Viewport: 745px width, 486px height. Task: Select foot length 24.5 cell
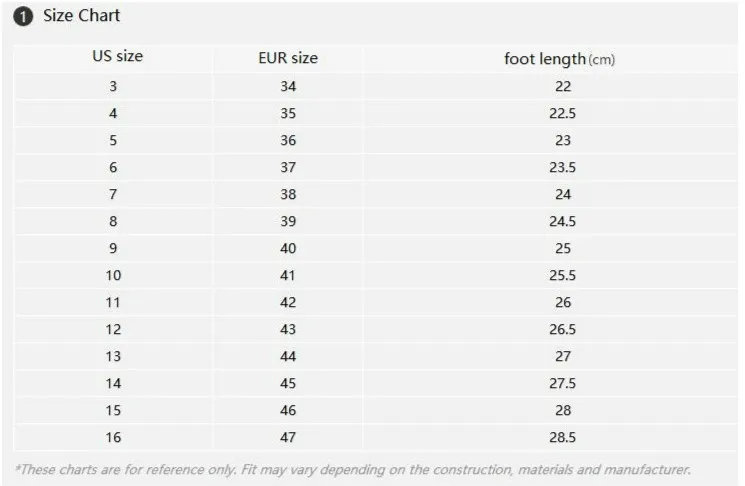click(563, 221)
